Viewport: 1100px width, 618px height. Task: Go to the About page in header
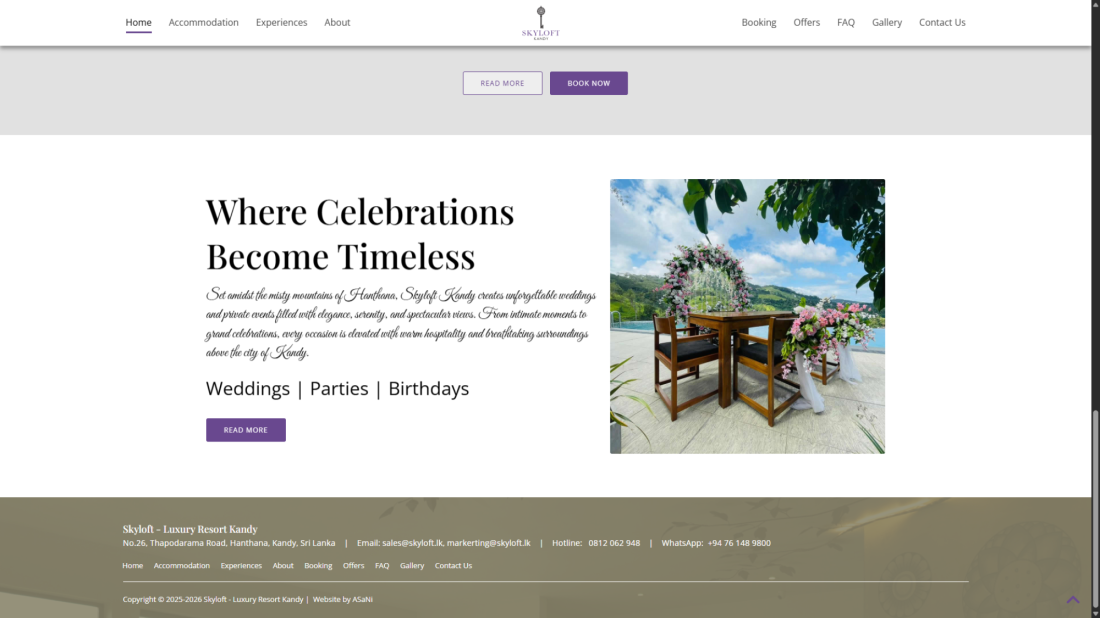(x=337, y=22)
